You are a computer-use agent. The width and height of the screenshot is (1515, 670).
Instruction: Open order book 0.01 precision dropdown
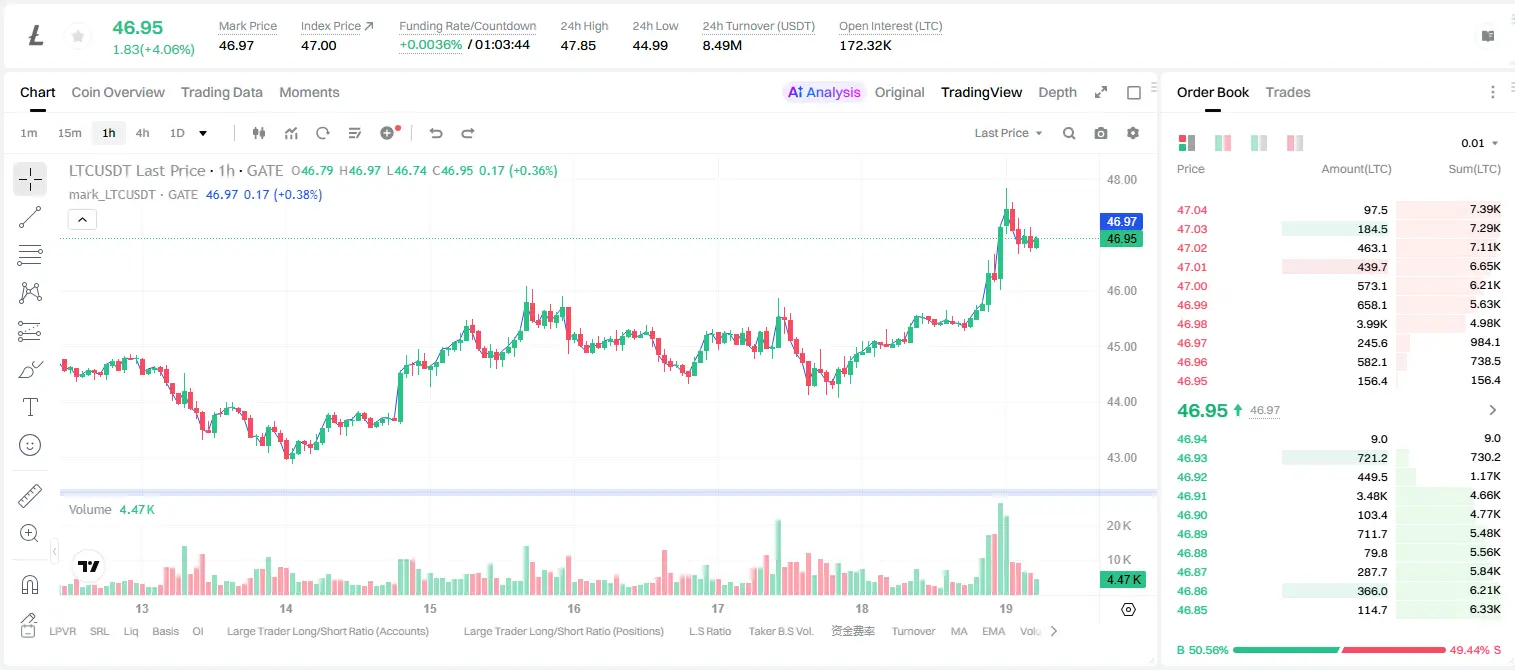pos(1480,143)
